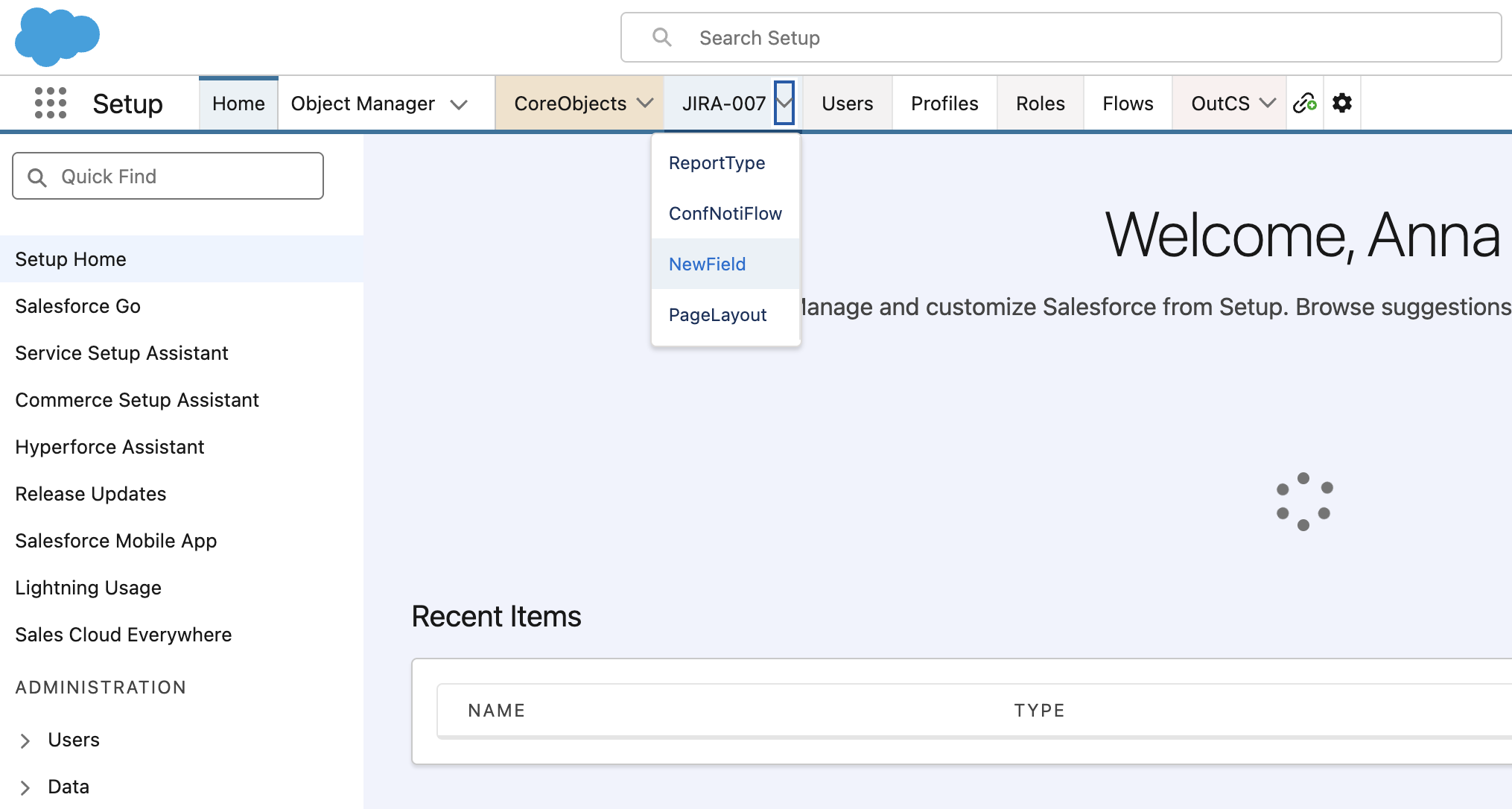
Task: Open the Object Manager tab
Action: point(363,104)
